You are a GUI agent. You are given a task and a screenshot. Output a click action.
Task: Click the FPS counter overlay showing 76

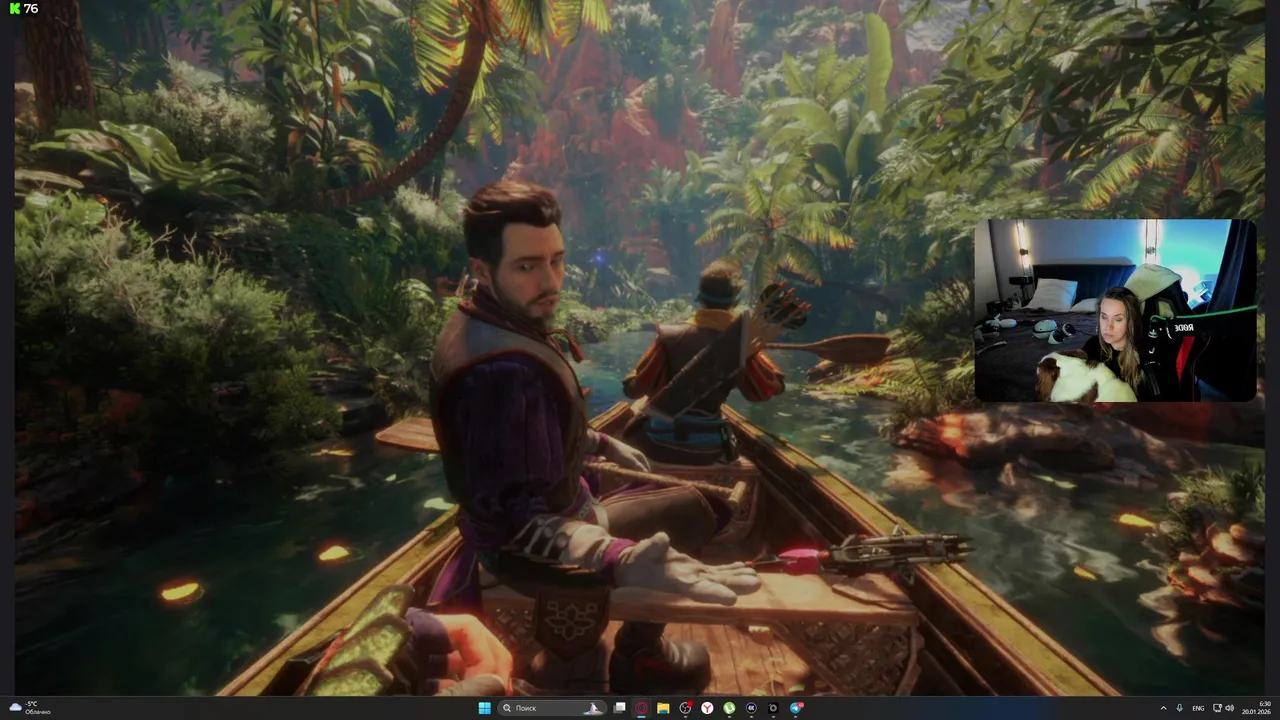(x=24, y=9)
